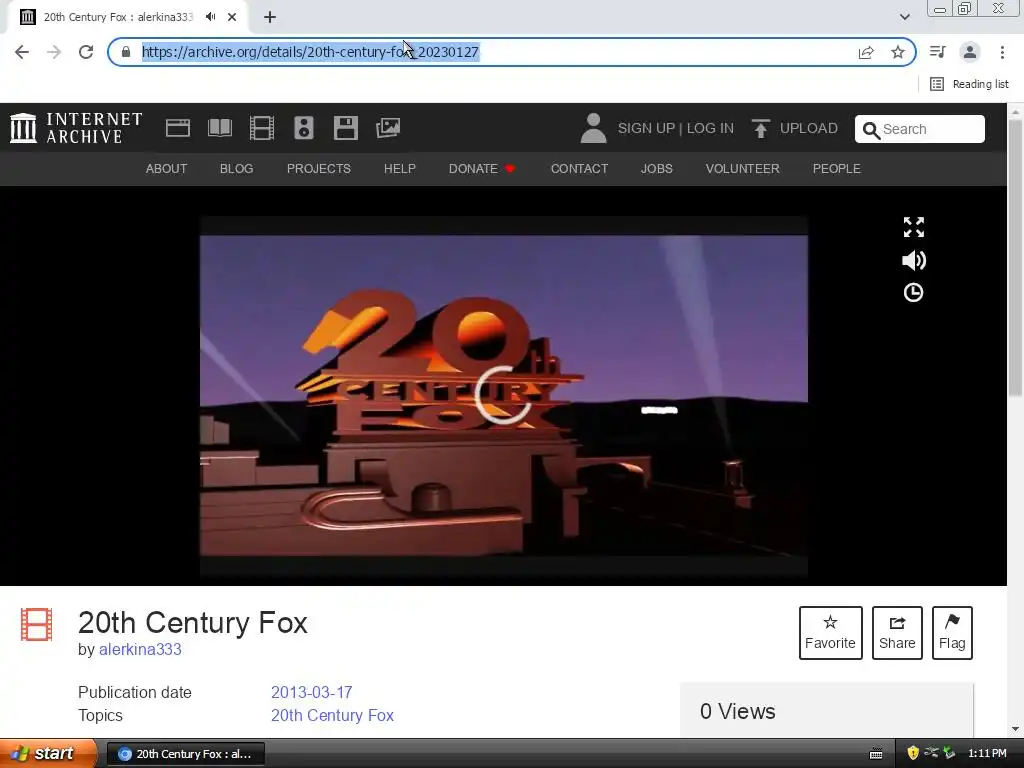Open the 20th Century Fox topic link
Viewport: 1024px width, 768px height.
(332, 716)
